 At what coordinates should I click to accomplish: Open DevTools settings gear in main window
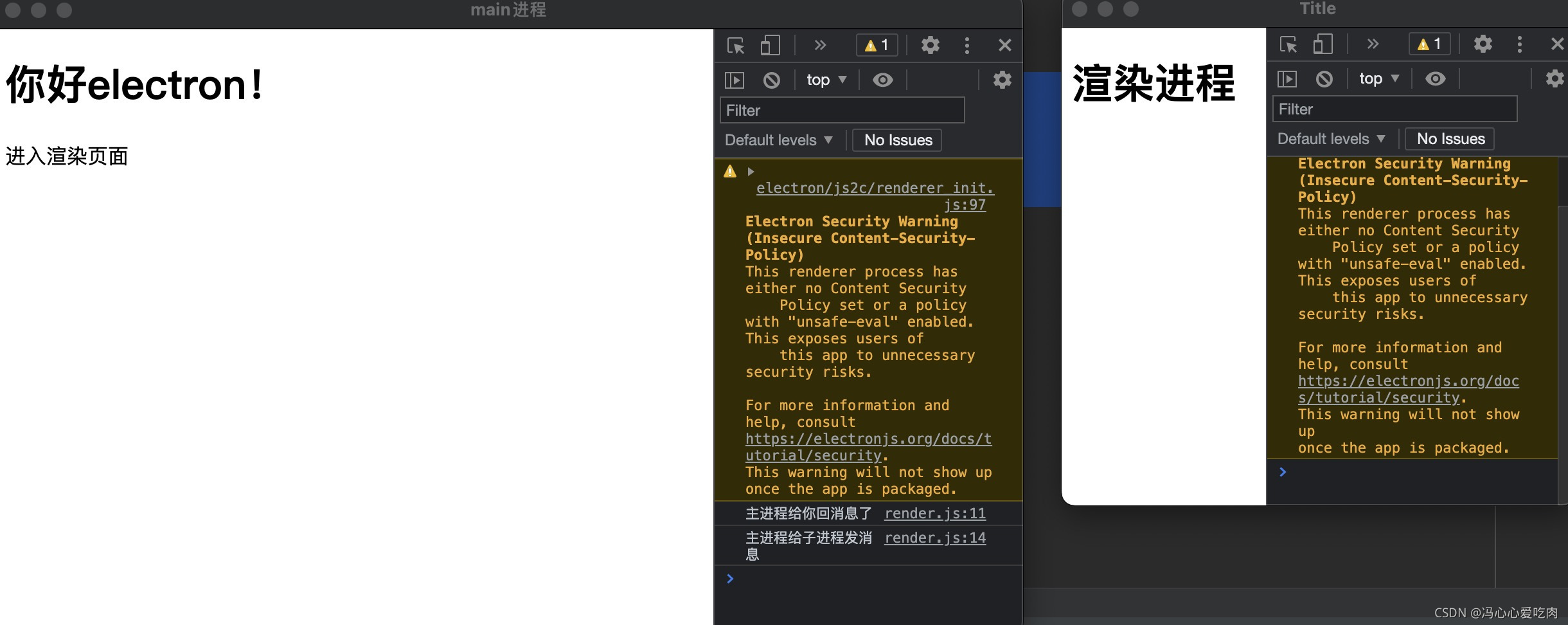930,45
